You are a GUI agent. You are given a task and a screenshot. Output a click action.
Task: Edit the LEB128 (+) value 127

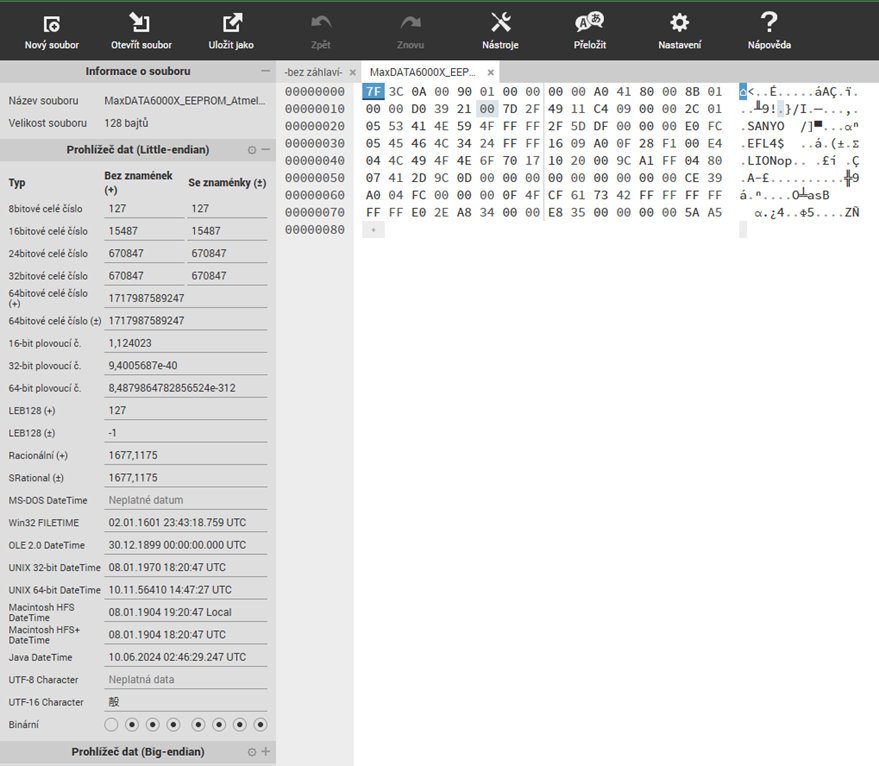coord(186,410)
